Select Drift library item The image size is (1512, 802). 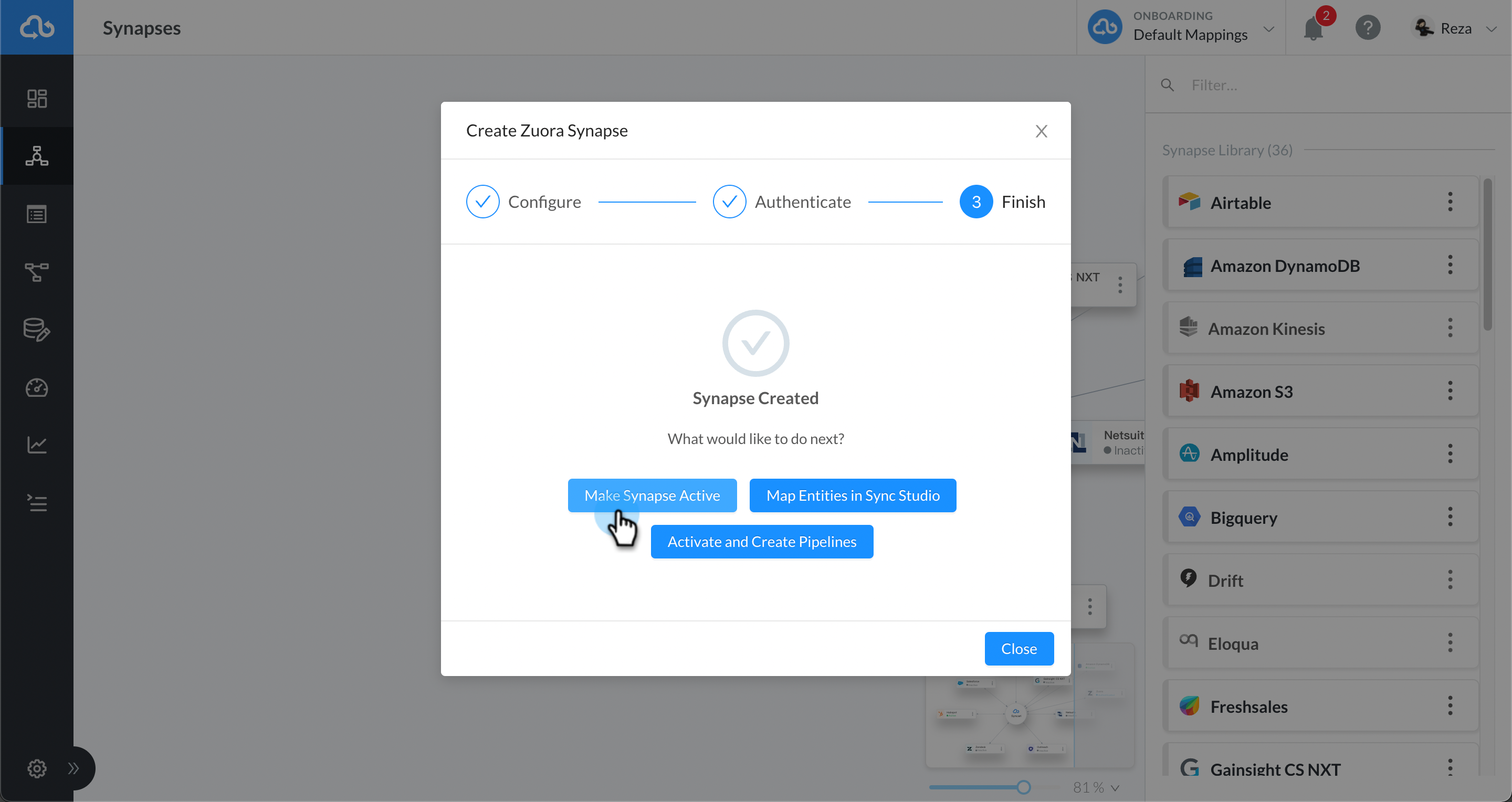coord(1320,579)
